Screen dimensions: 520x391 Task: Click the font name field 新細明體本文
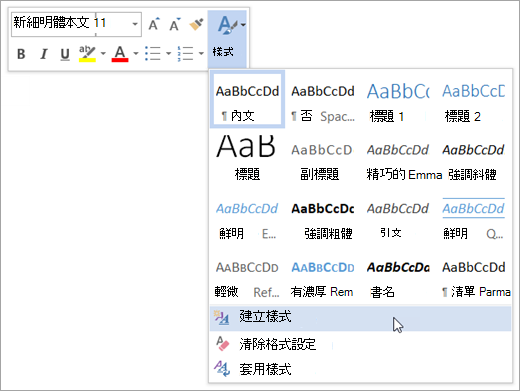51,23
